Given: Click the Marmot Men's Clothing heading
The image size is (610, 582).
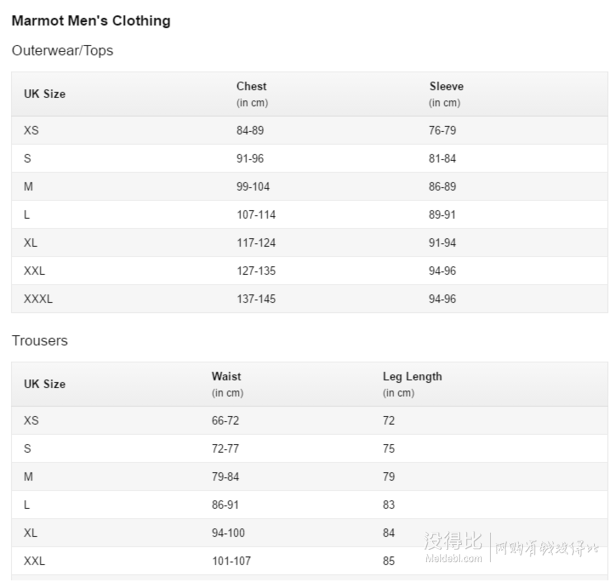Looking at the screenshot, I should tap(91, 21).
